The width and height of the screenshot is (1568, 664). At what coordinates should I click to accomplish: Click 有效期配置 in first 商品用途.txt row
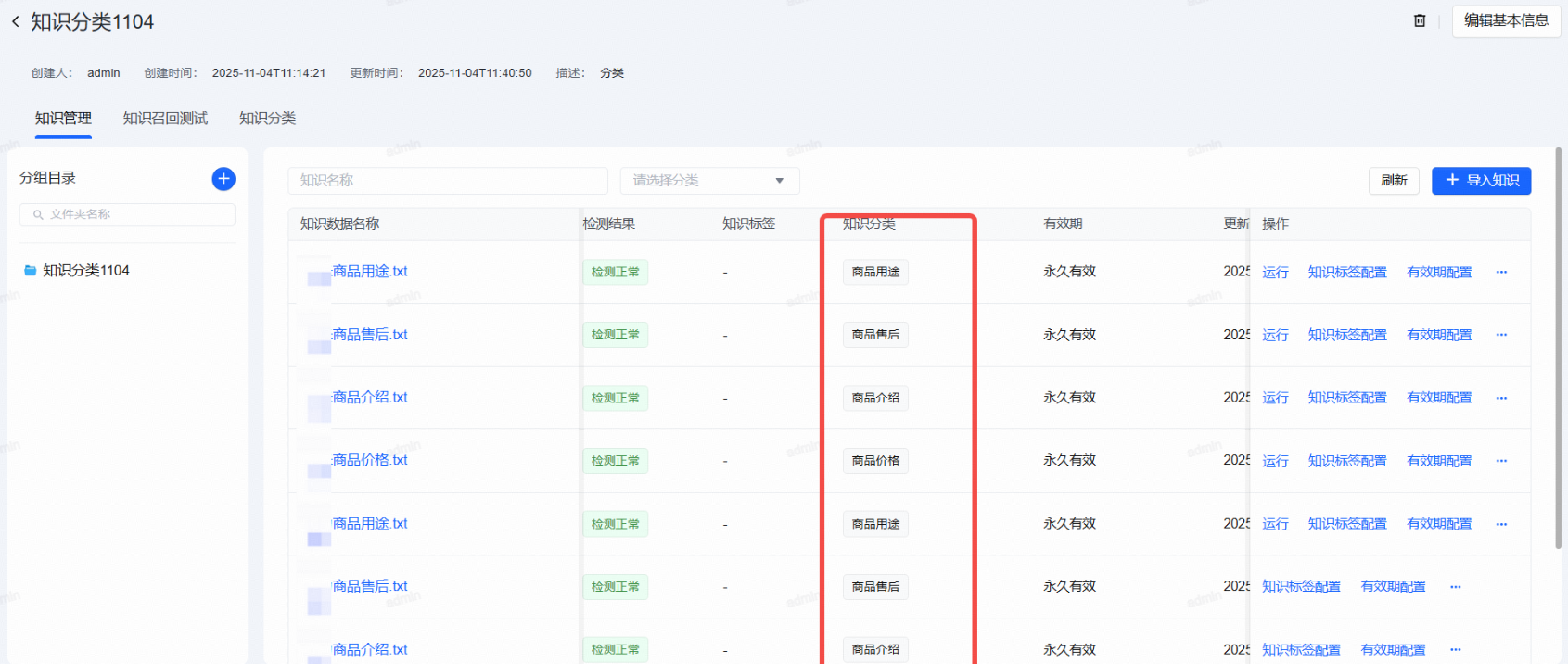[x=1439, y=272]
